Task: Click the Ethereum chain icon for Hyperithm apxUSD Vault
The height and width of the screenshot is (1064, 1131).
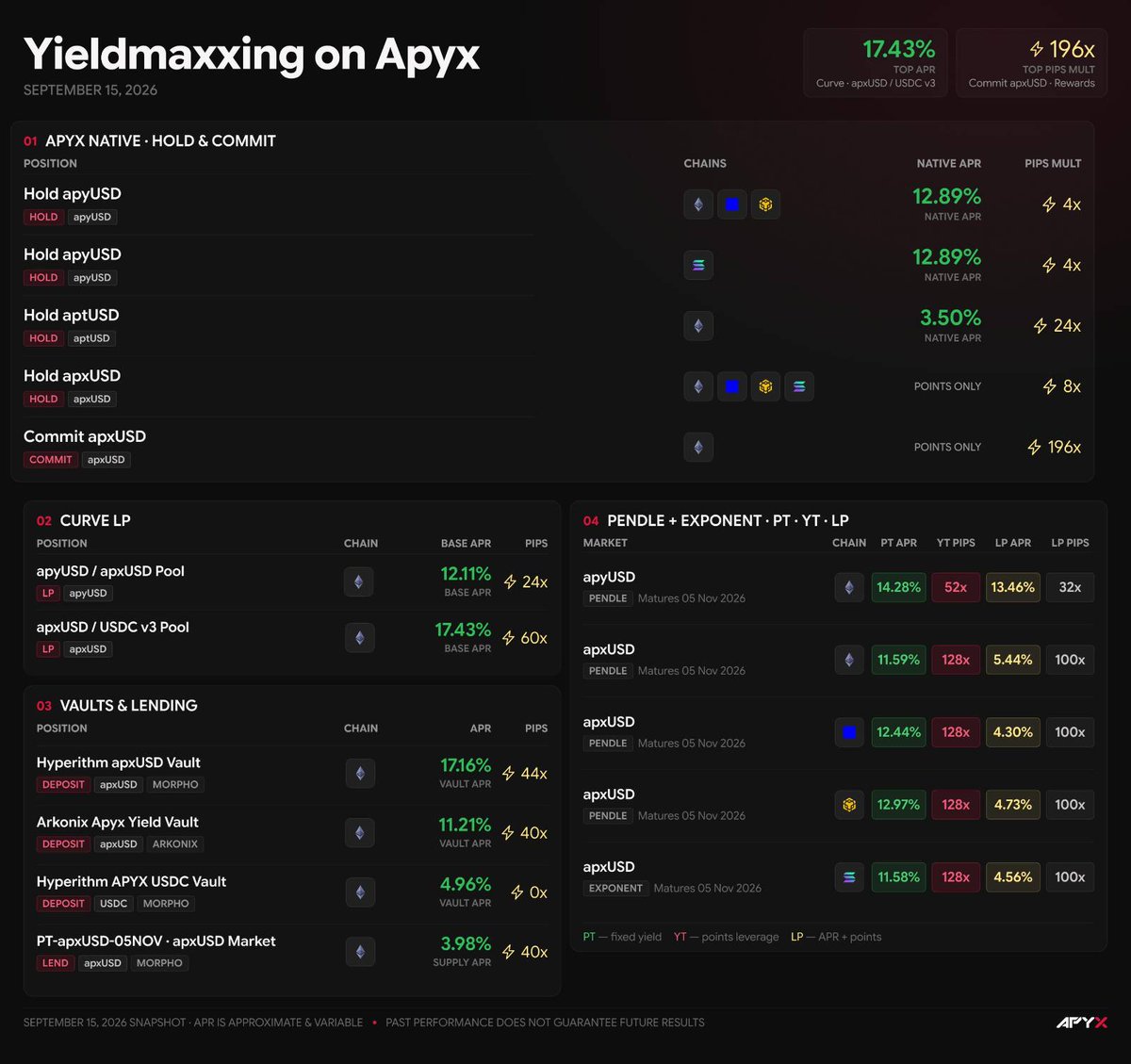Action: (360, 774)
